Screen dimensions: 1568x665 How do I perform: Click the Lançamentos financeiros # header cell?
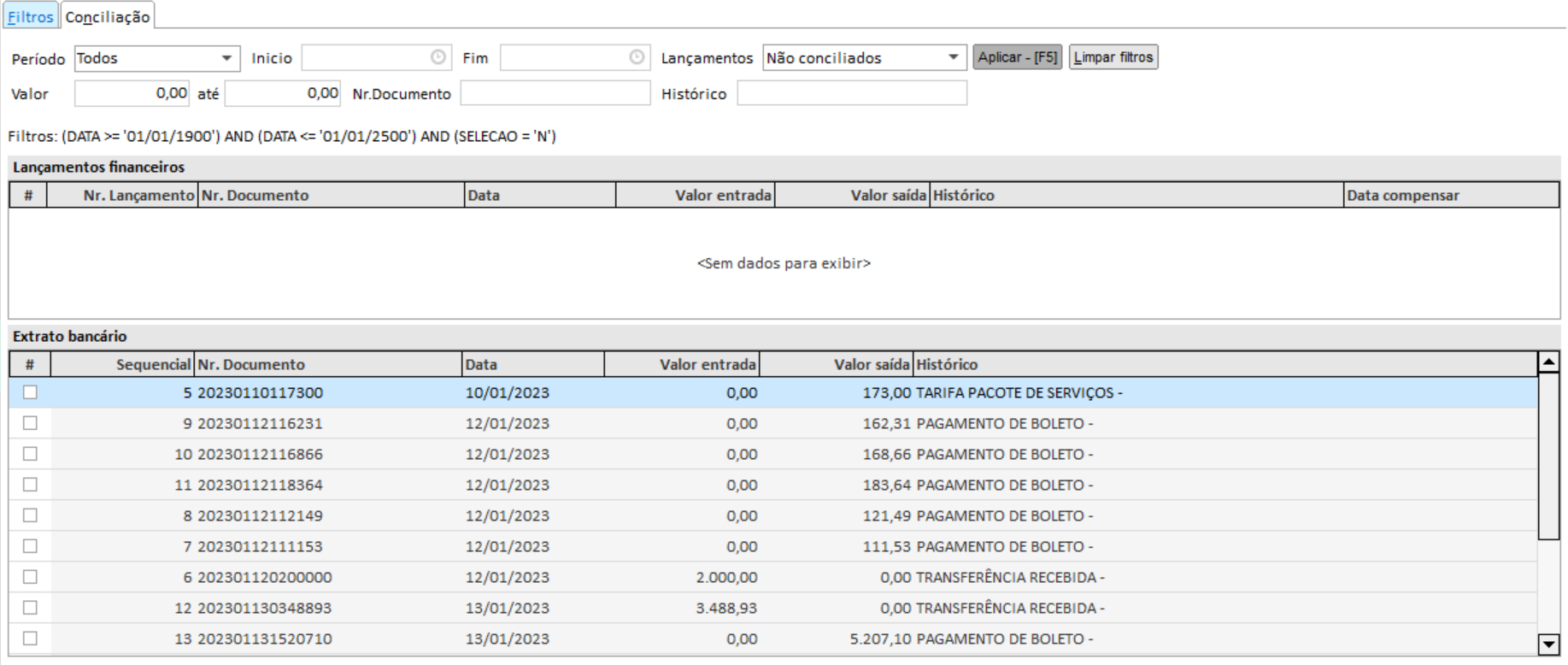click(x=28, y=195)
